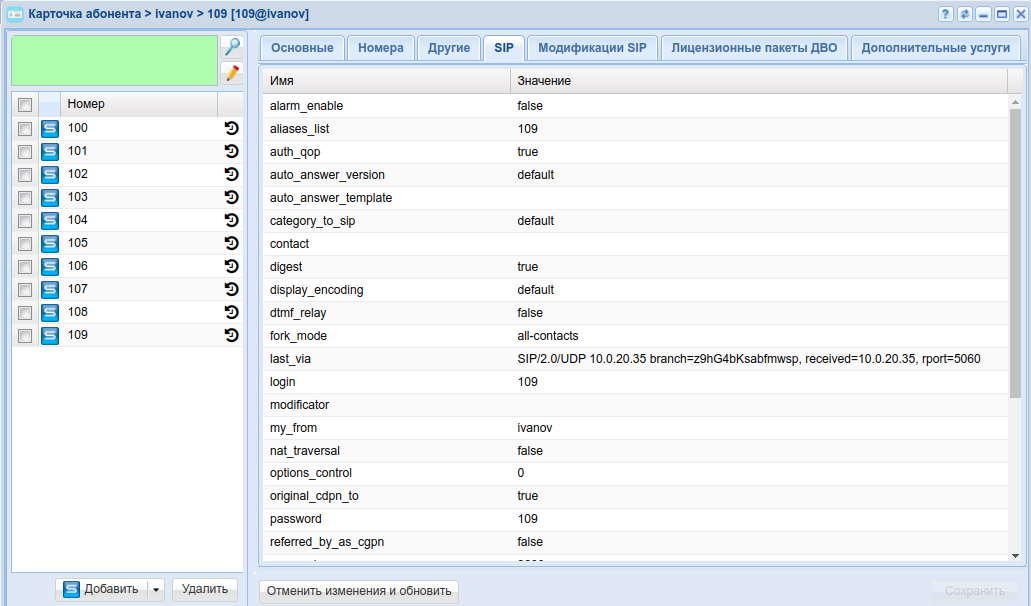Switch to the Номера tab
The image size is (1031, 606).
tap(381, 48)
